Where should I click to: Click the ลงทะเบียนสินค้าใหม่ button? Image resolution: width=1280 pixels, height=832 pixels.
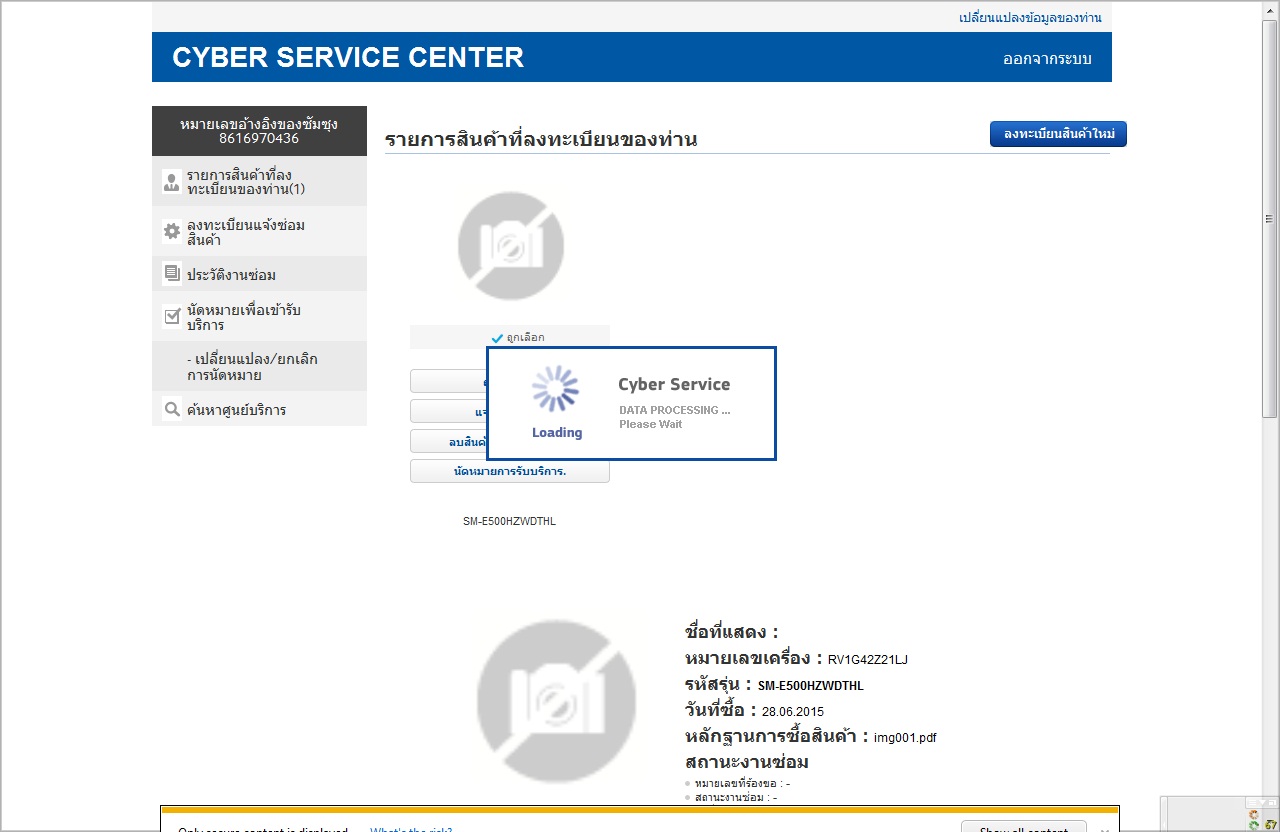[1058, 134]
